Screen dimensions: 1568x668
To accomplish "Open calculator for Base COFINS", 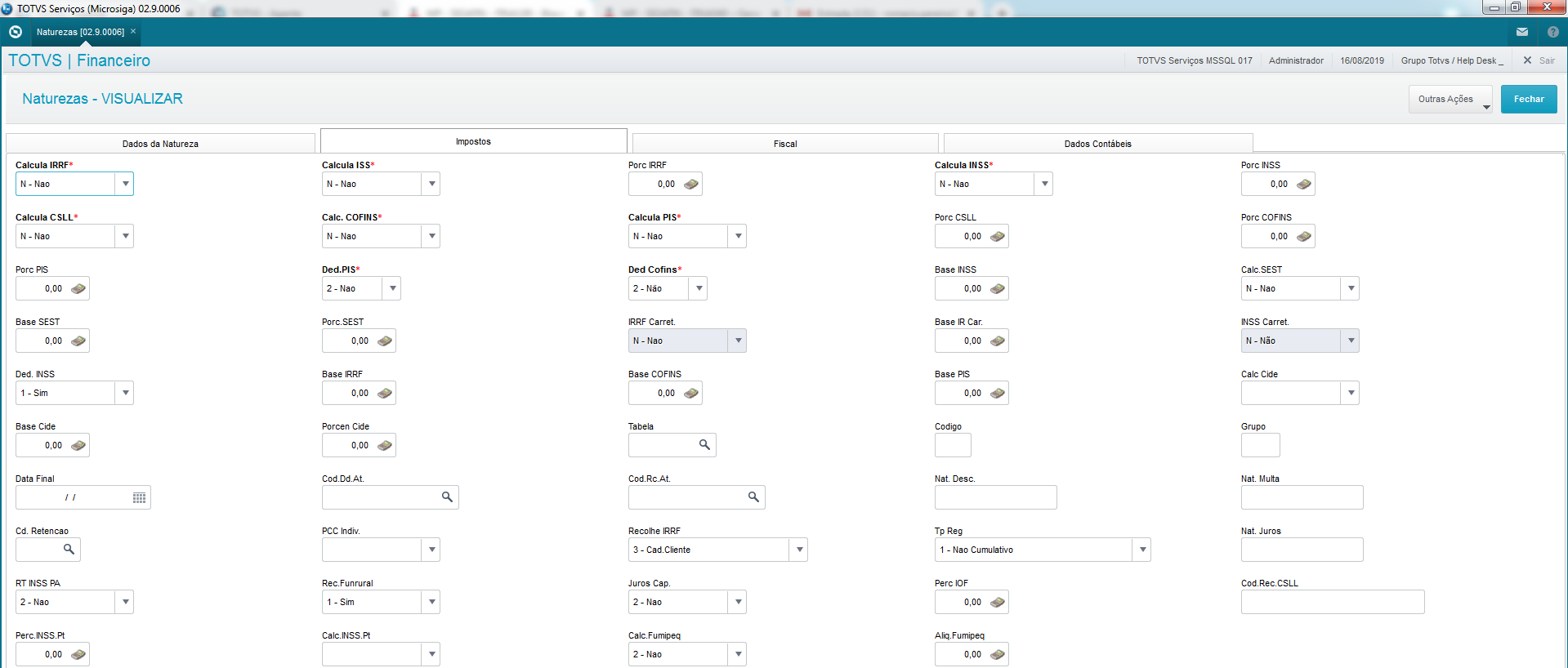I will [x=691, y=394].
